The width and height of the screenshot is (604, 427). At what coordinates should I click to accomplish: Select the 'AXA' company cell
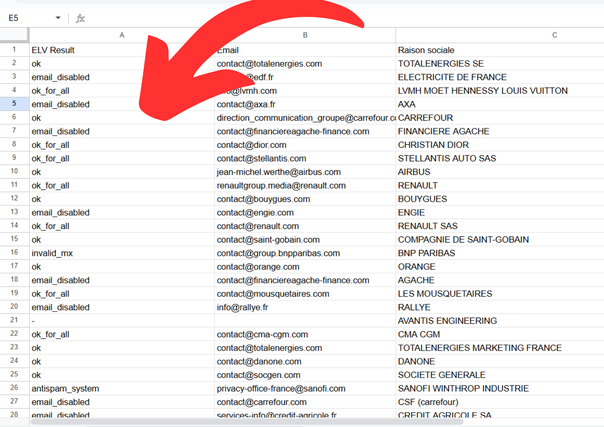(x=500, y=104)
